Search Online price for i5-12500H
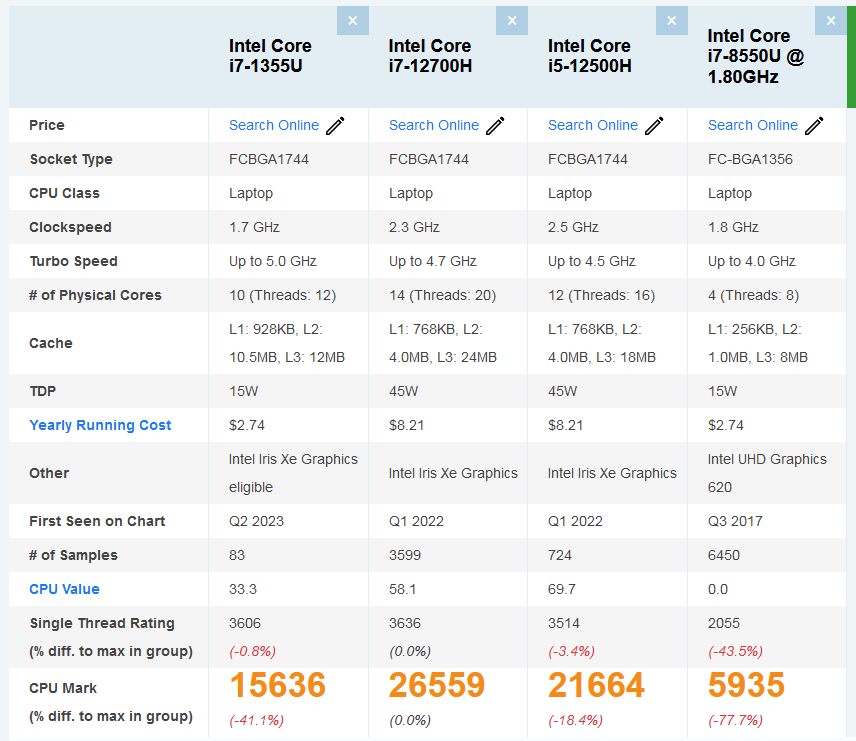856x741 pixels. coord(593,125)
